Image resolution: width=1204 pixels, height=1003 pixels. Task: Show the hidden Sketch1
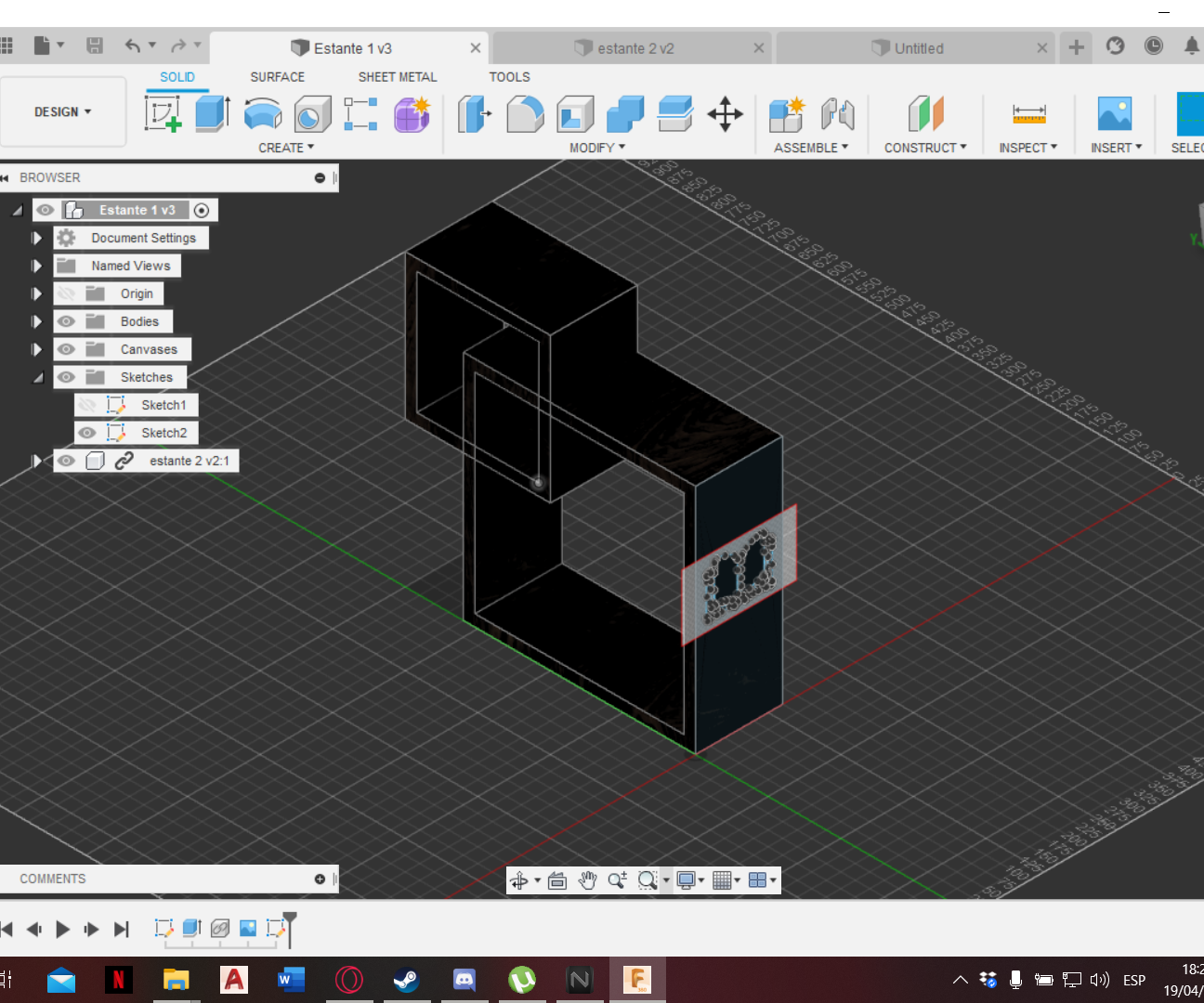coord(87,405)
